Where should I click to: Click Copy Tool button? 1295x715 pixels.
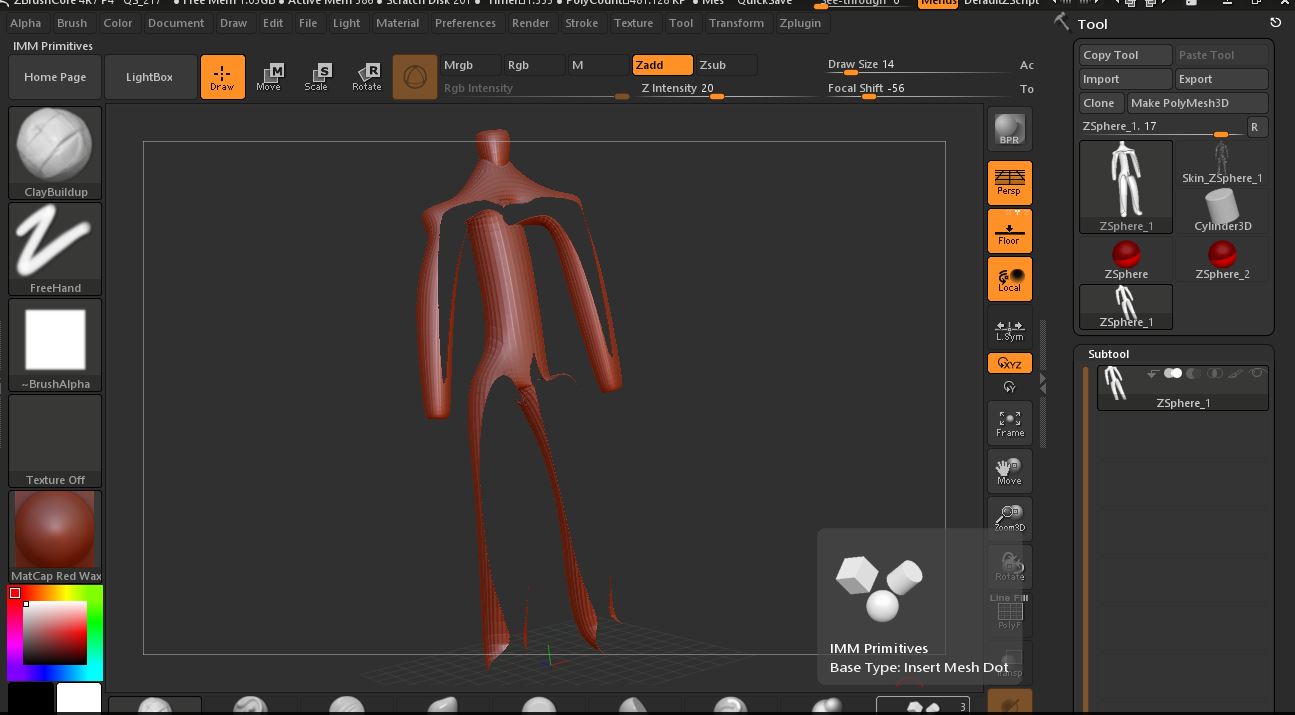(1126, 55)
